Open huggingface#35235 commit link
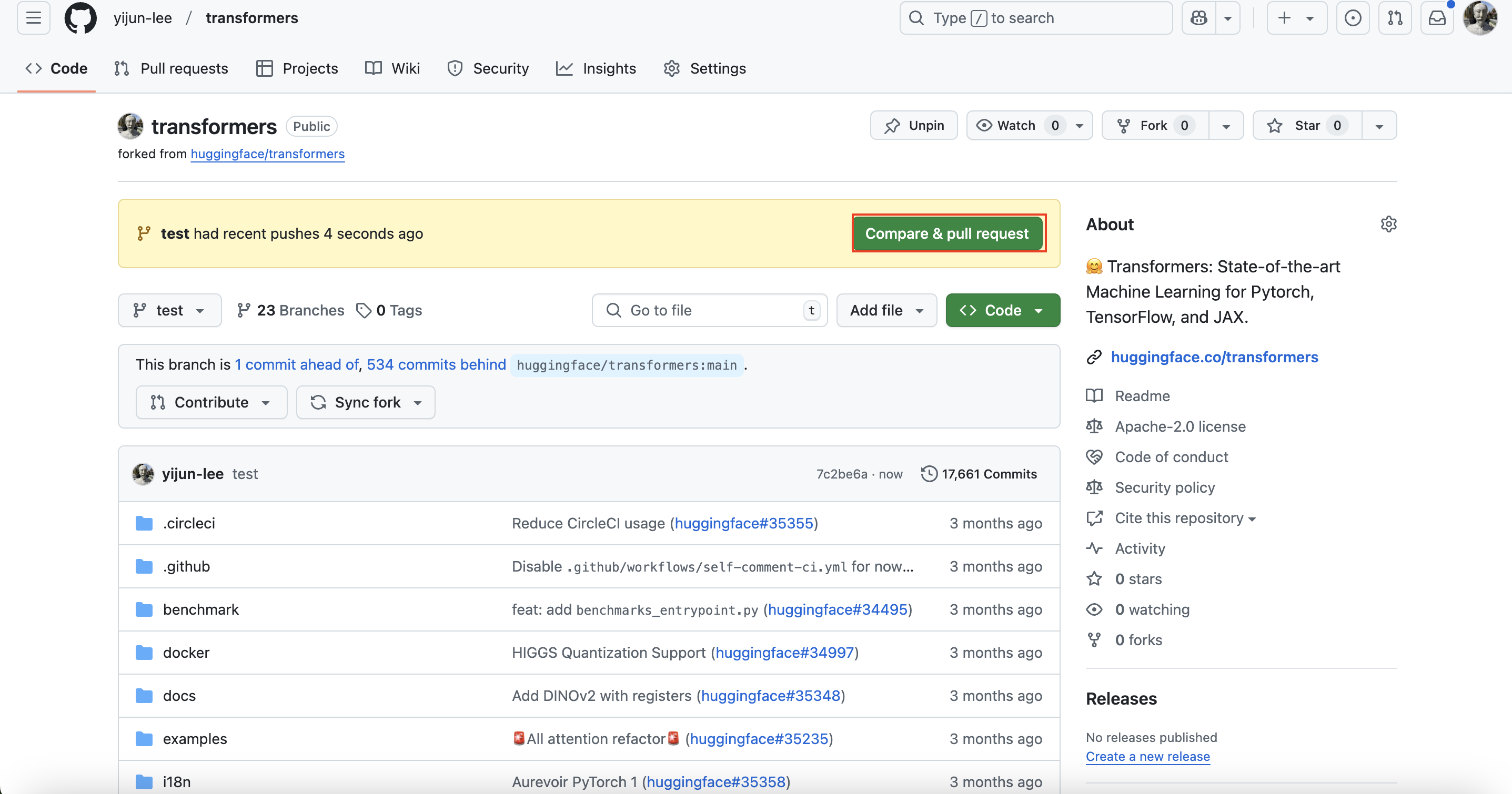Viewport: 1512px width, 794px height. pyautogui.click(x=759, y=739)
